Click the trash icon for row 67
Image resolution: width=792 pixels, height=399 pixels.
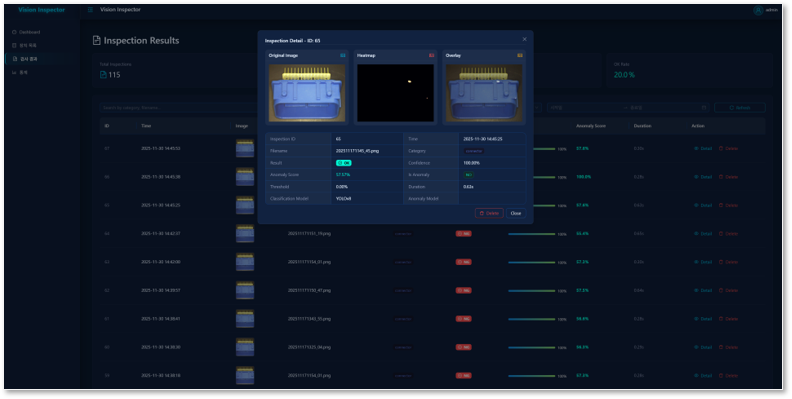[721, 148]
